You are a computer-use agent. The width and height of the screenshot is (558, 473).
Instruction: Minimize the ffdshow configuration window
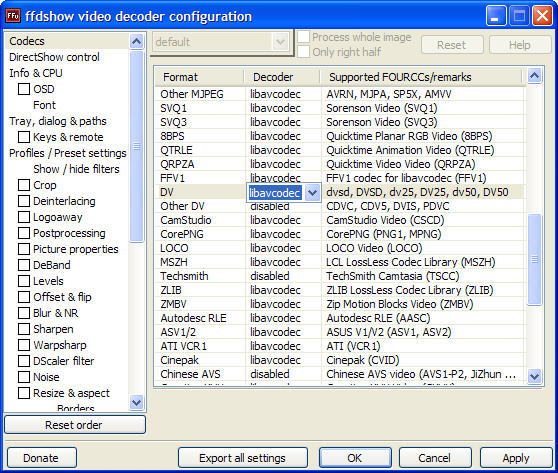[x=496, y=16]
